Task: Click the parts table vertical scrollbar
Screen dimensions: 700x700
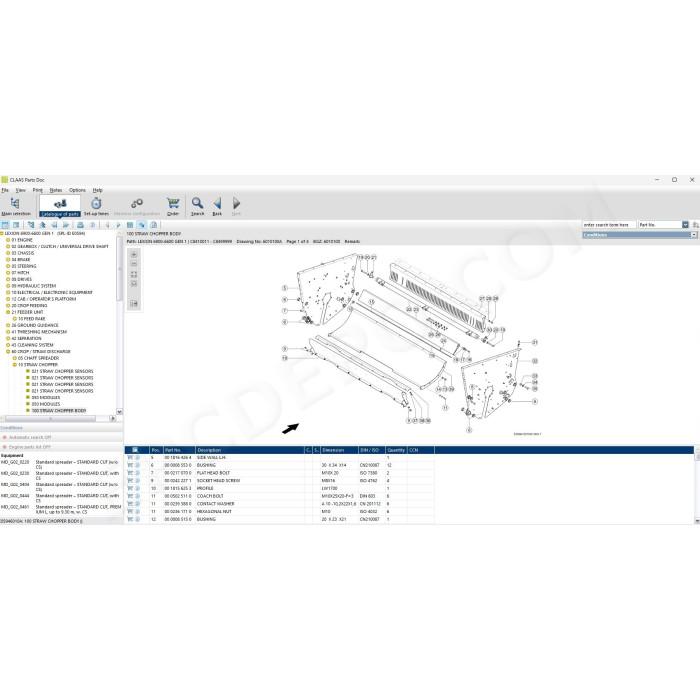Action: pos(697,487)
